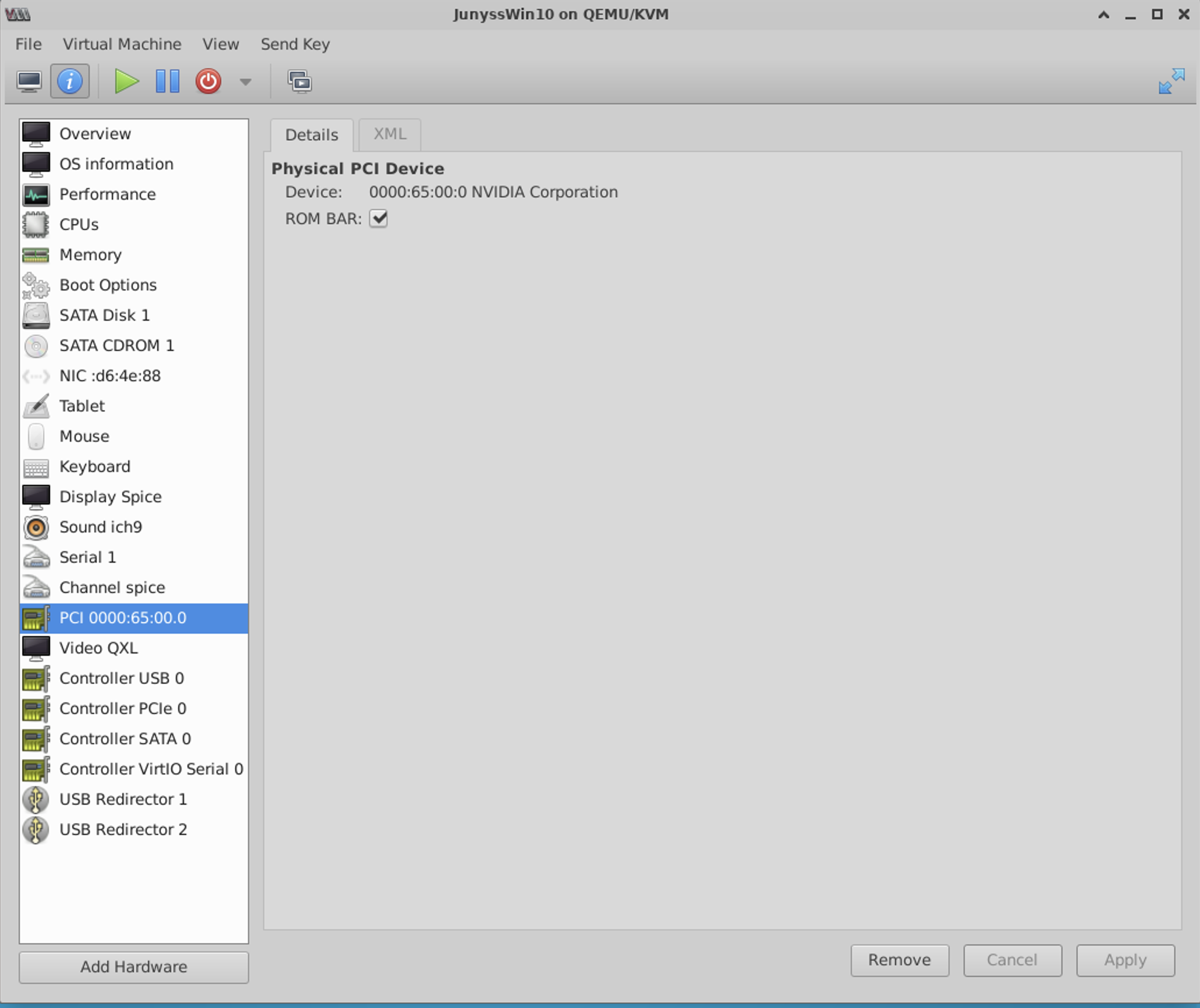Select Sound ich9 device entry

(101, 527)
